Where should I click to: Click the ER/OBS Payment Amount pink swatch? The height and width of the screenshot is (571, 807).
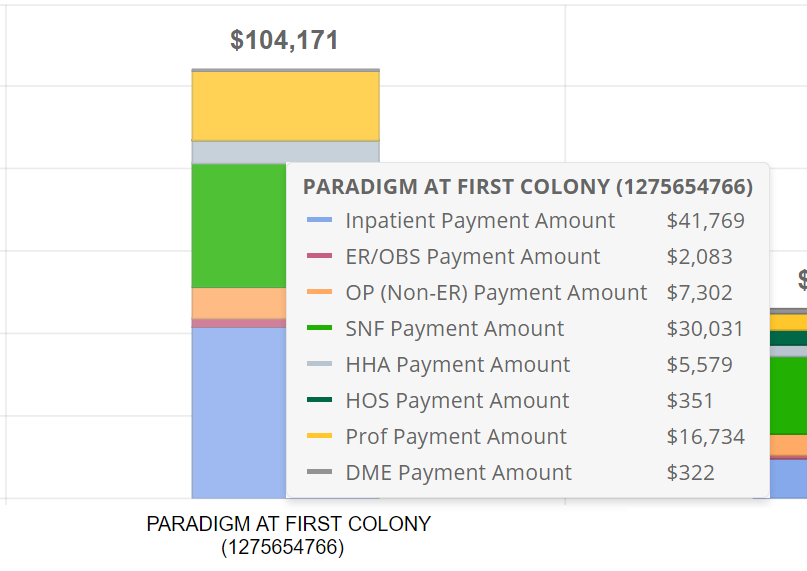(x=319, y=256)
